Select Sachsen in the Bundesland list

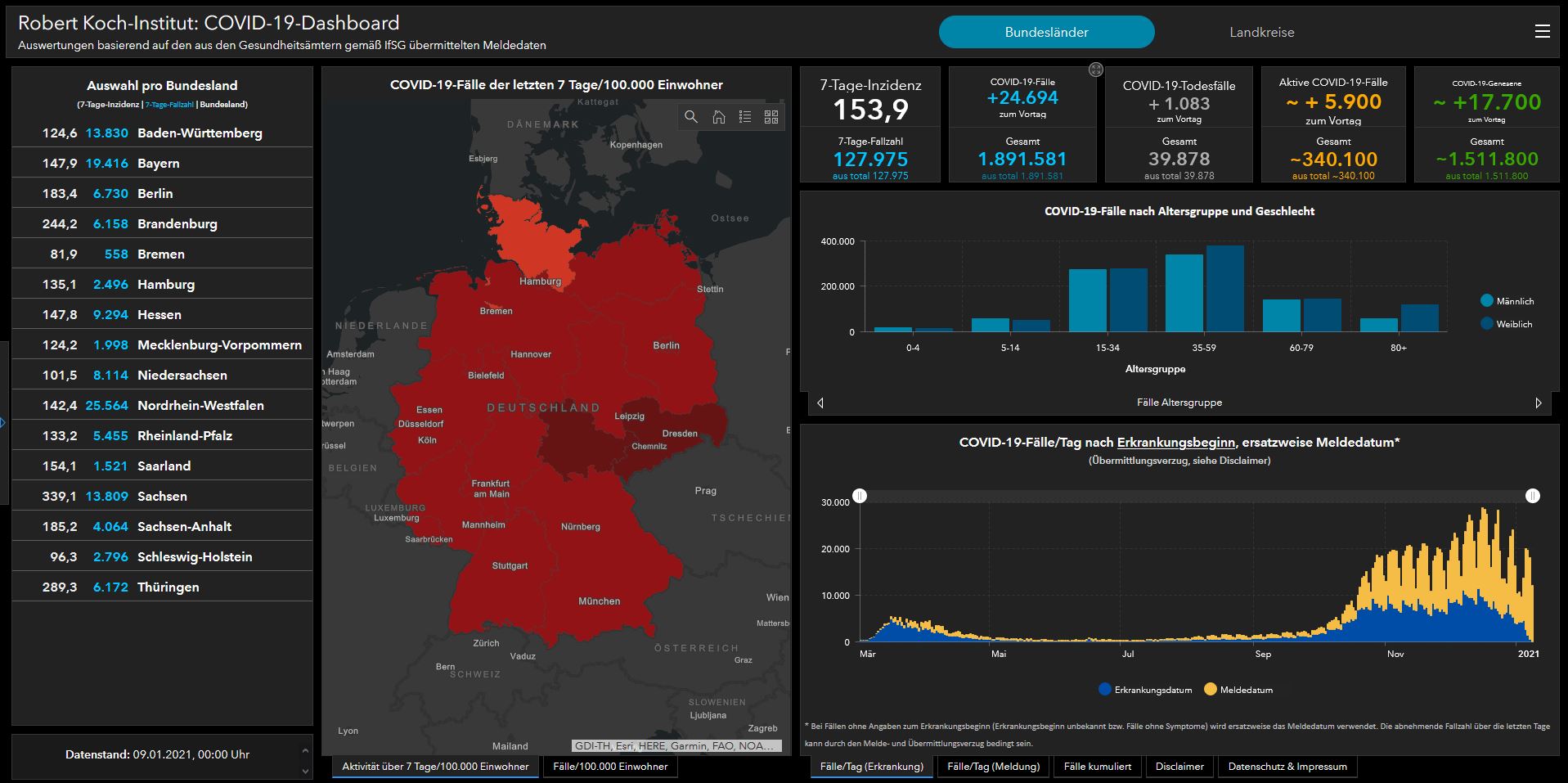tap(162, 496)
